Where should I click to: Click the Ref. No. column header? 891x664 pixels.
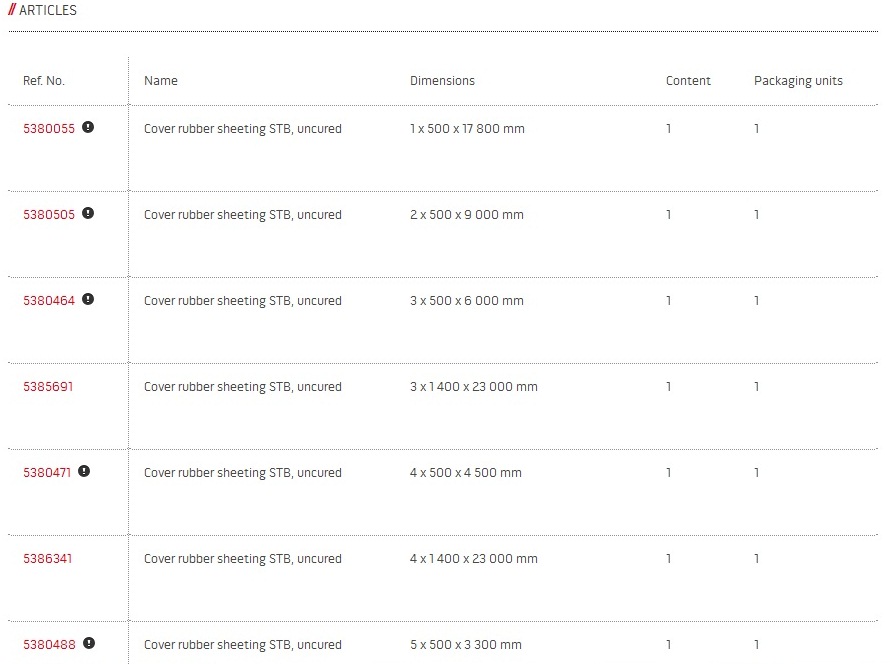(44, 81)
